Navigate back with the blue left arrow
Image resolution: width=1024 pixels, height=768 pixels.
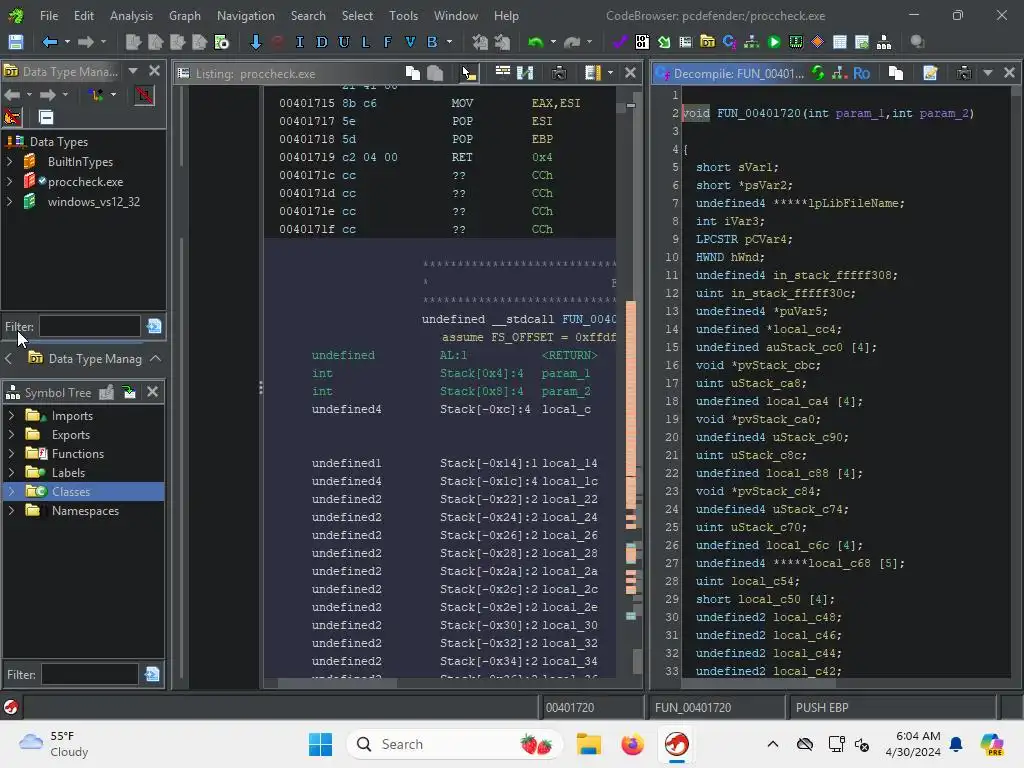click(50, 42)
